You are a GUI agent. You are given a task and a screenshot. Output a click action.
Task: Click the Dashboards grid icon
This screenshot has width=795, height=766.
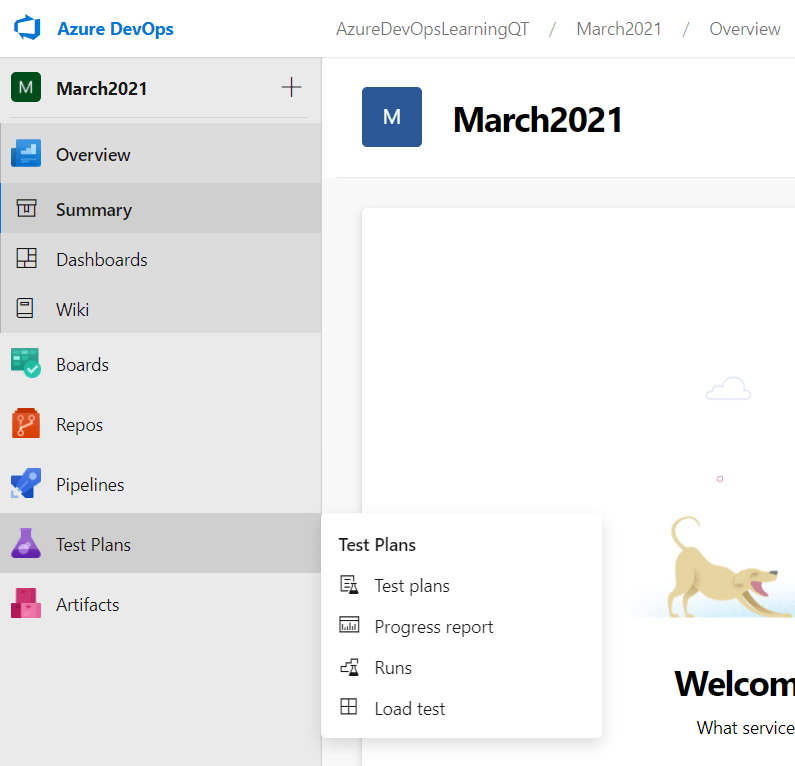coord(26,258)
